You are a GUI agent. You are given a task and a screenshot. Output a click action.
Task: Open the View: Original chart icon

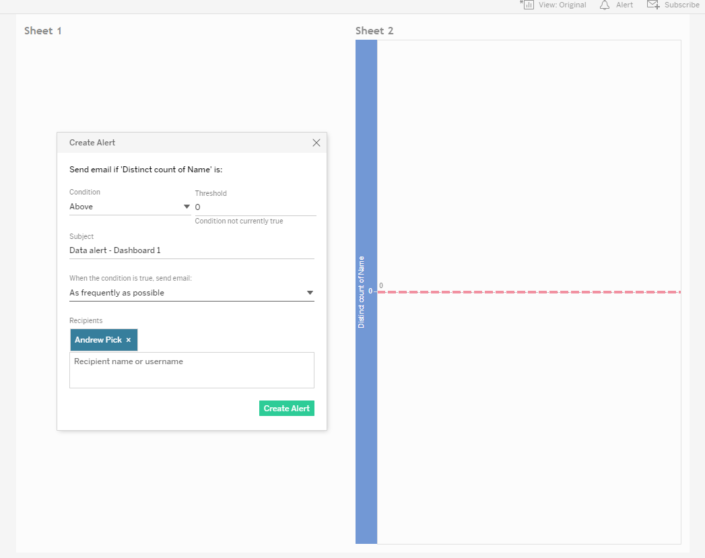(x=527, y=5)
